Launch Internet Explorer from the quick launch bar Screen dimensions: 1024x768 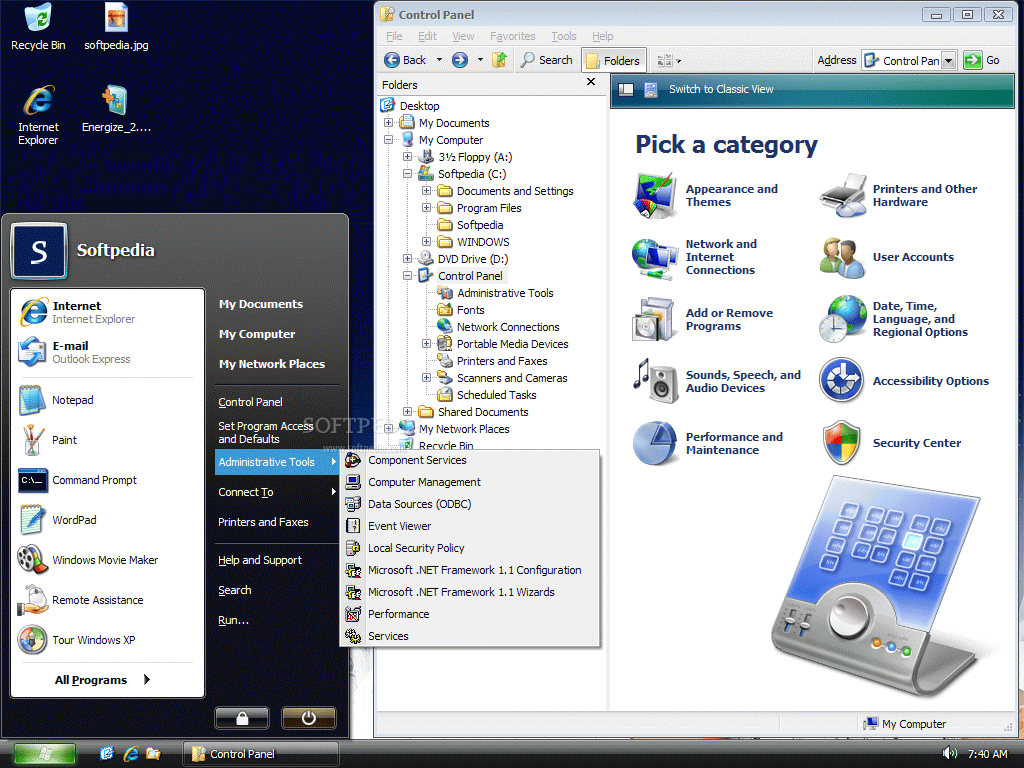click(x=131, y=754)
